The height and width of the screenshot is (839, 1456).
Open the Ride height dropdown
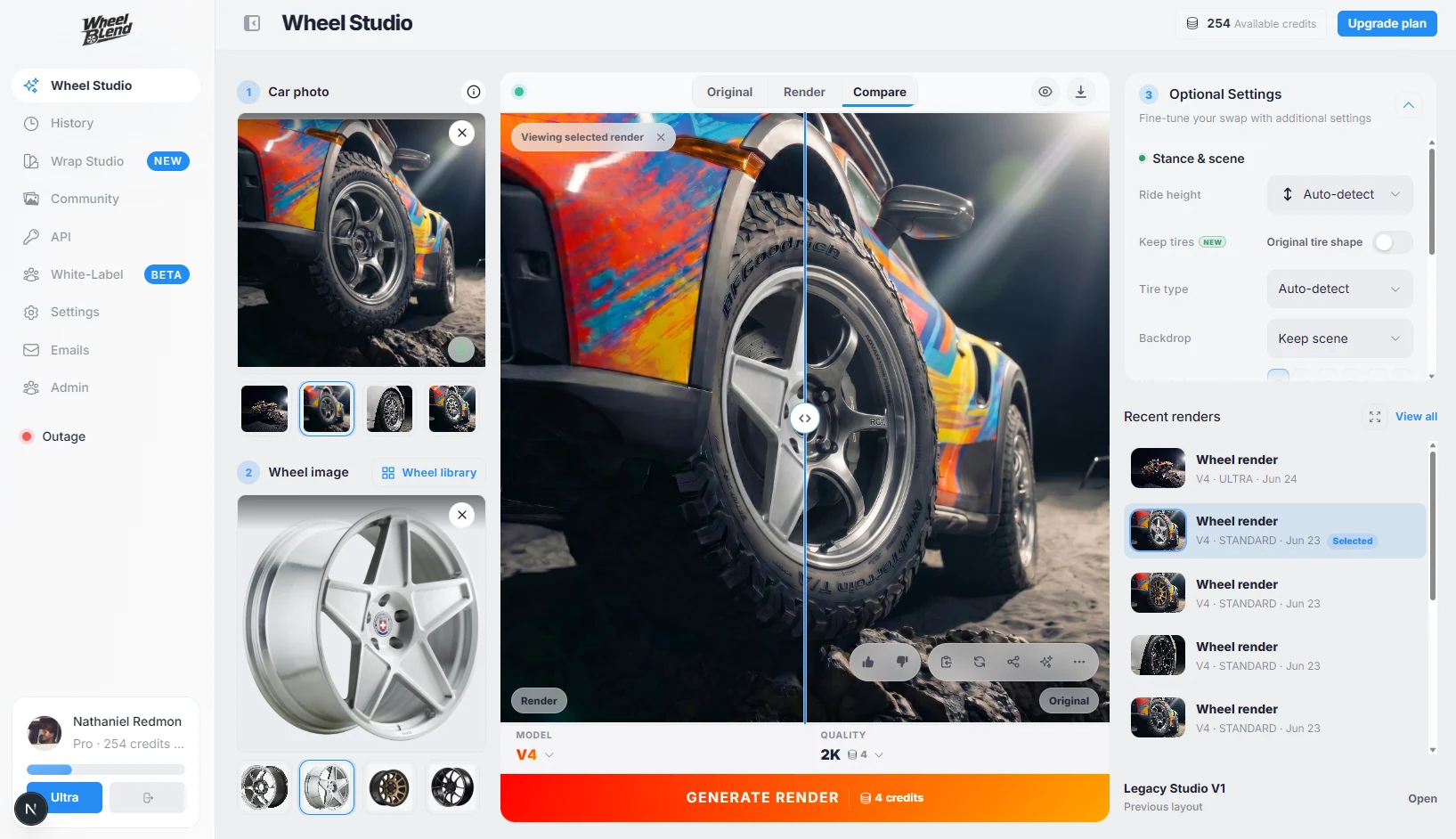click(x=1339, y=194)
